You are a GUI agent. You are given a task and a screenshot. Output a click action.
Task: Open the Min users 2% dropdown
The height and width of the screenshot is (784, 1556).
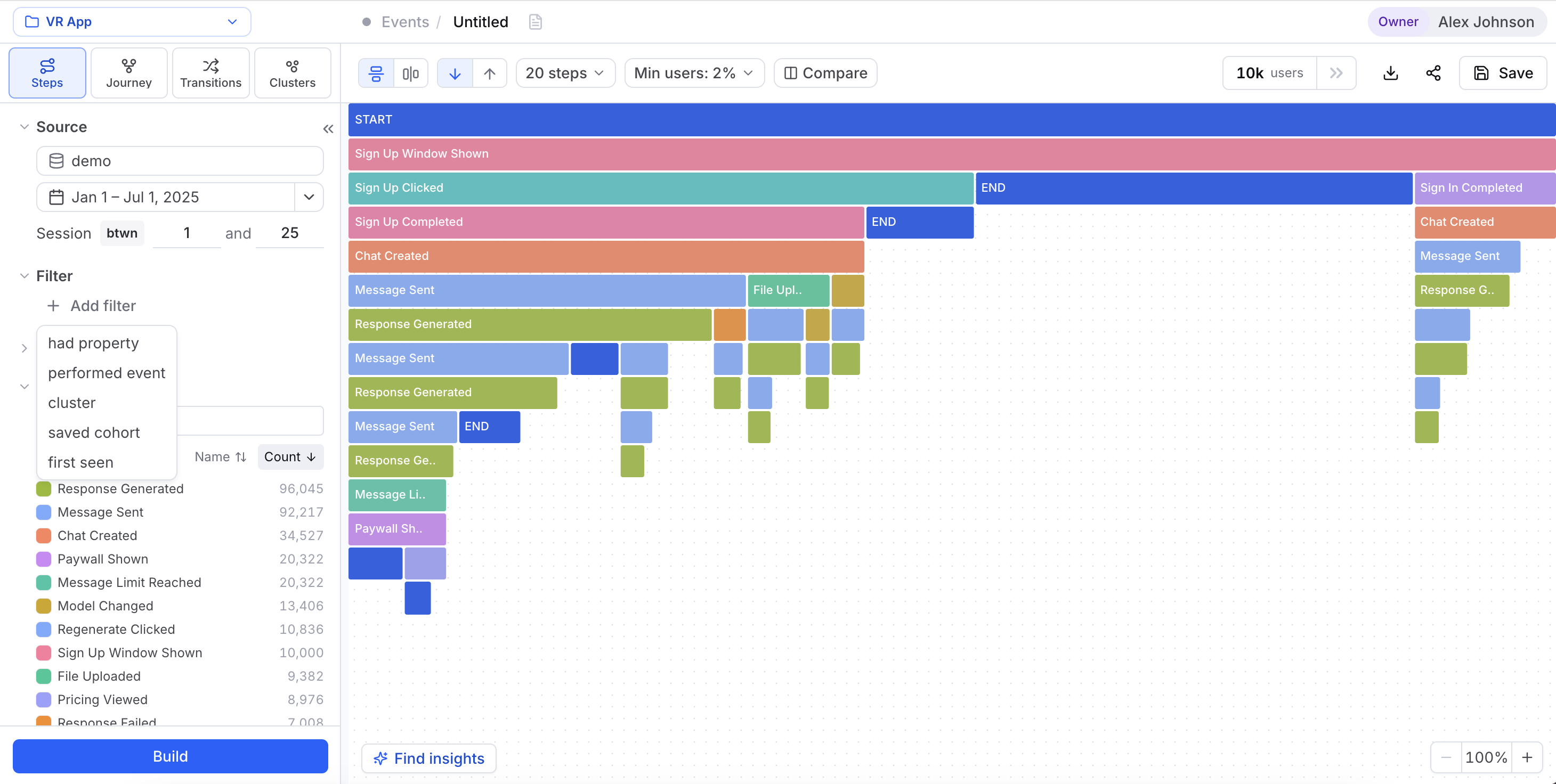tap(694, 73)
